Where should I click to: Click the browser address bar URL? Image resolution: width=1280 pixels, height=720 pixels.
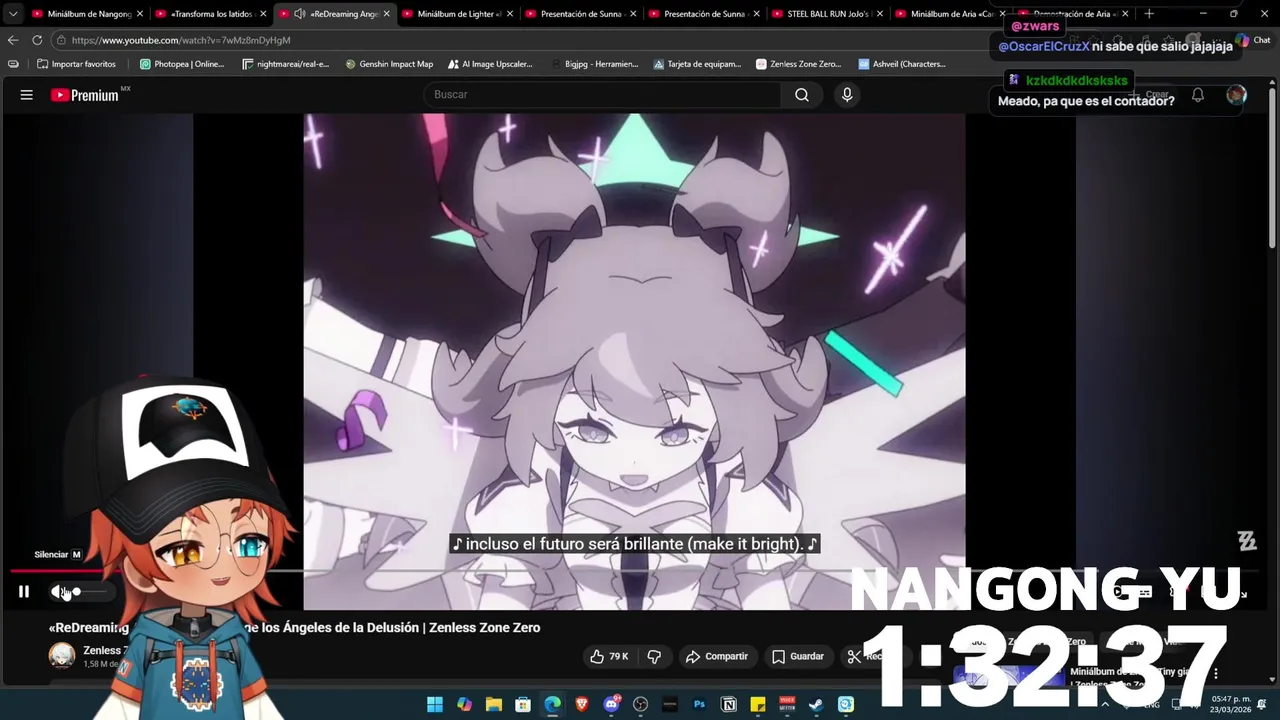[181, 40]
